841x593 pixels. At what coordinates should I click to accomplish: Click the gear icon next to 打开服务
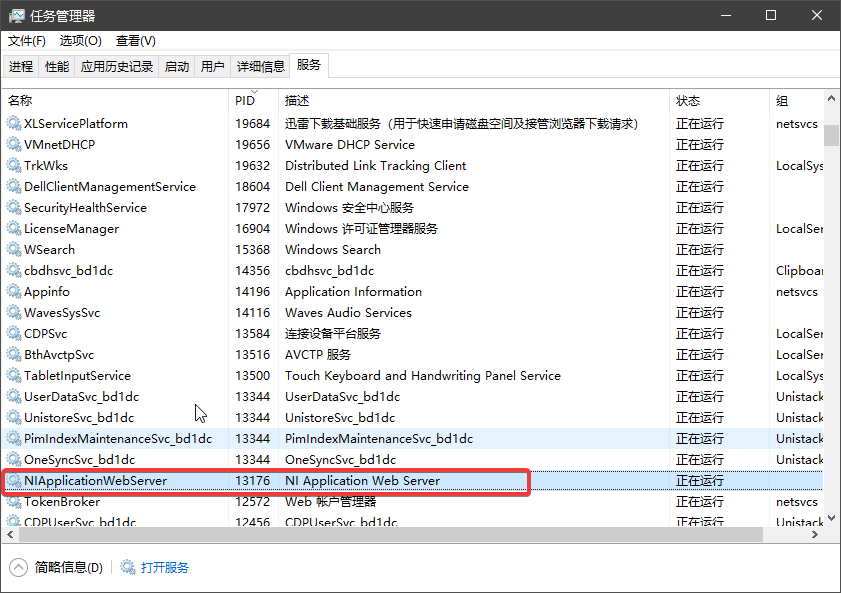pos(128,567)
